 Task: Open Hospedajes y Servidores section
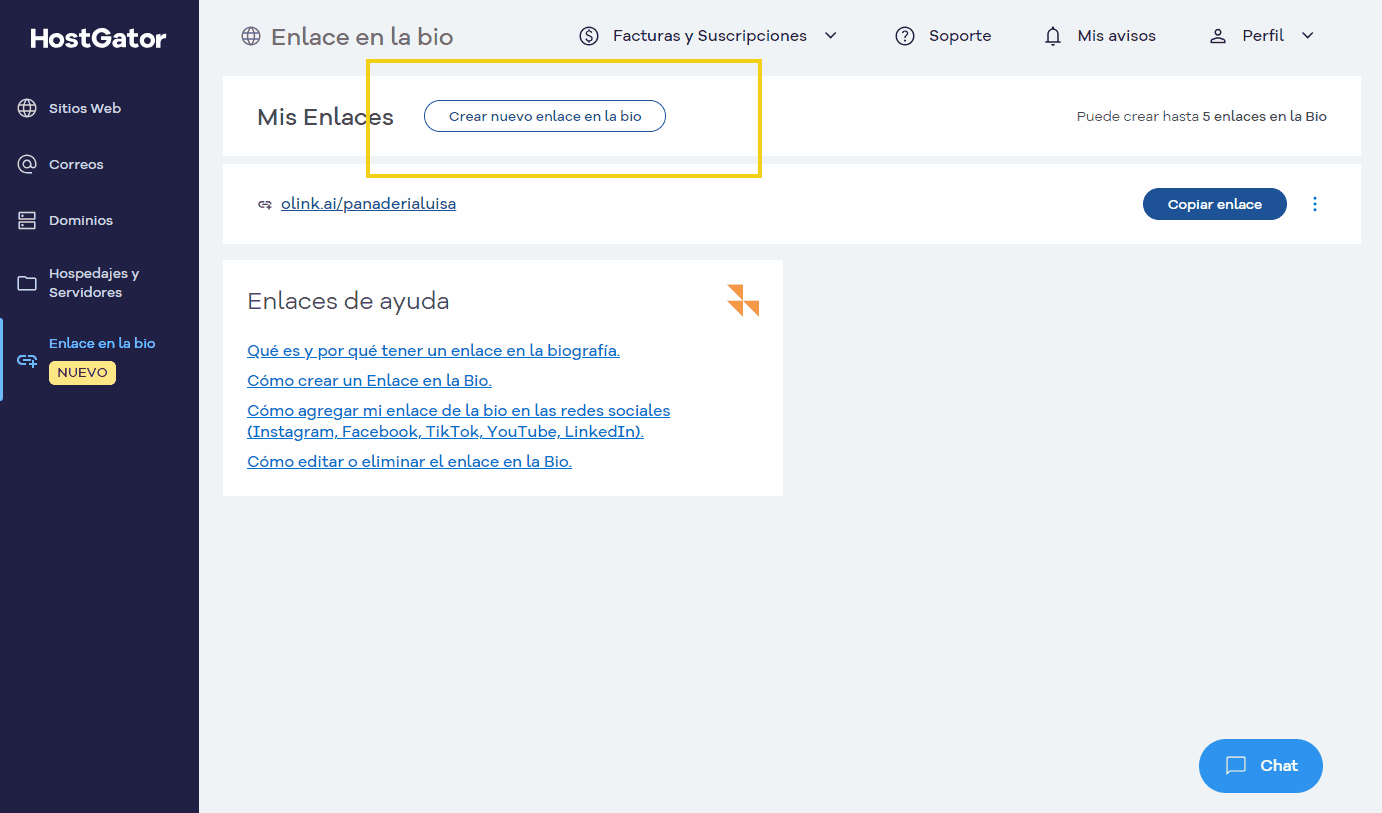[94, 283]
